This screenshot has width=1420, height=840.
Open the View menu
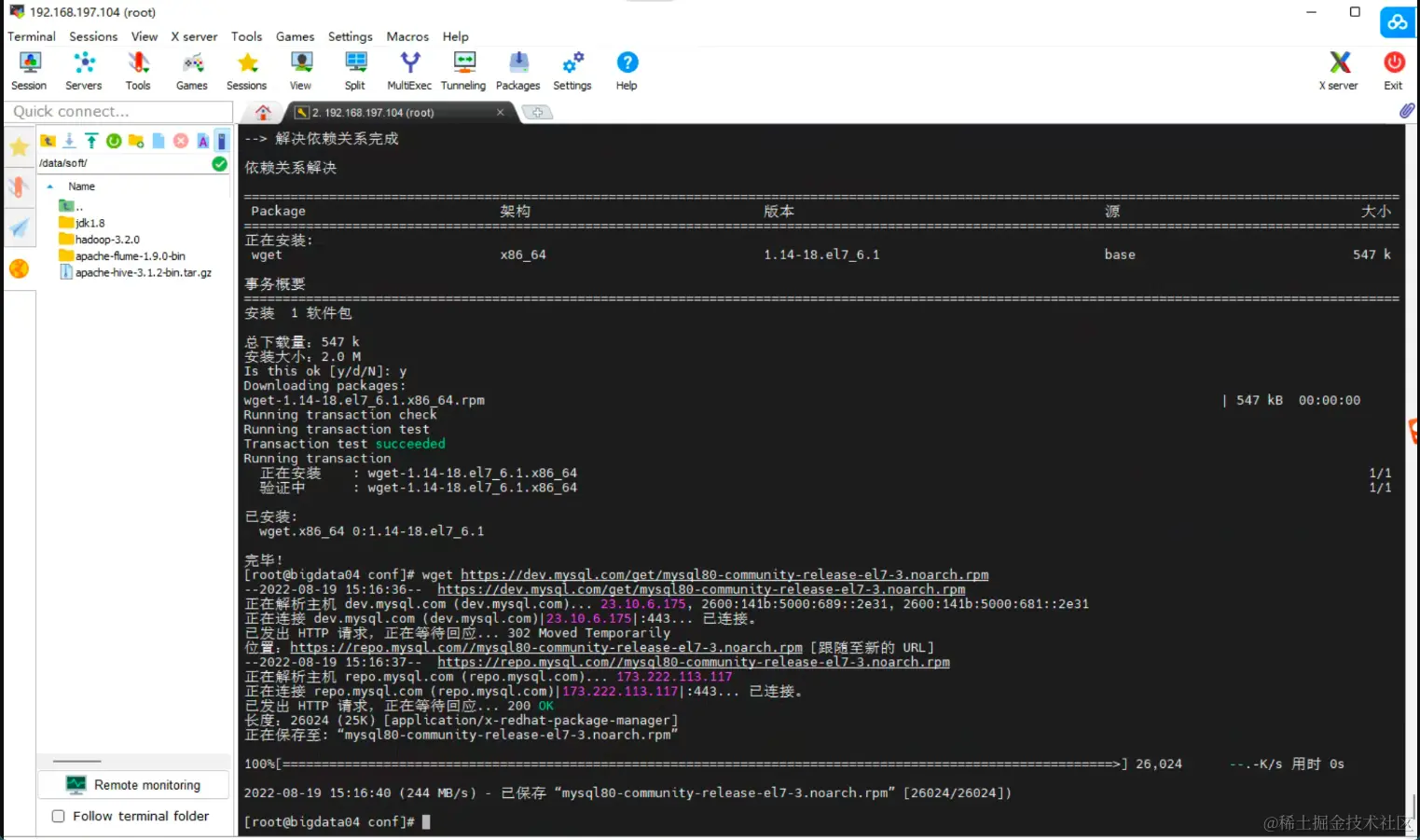click(145, 36)
